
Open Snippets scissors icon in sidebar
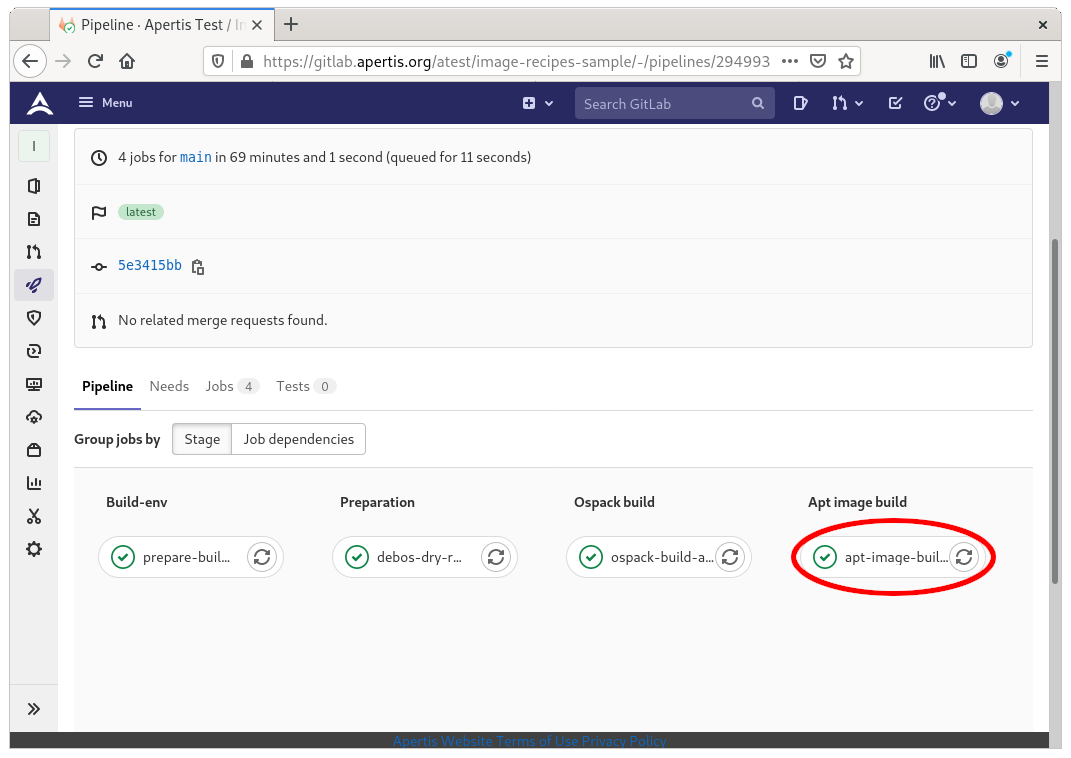[33, 516]
